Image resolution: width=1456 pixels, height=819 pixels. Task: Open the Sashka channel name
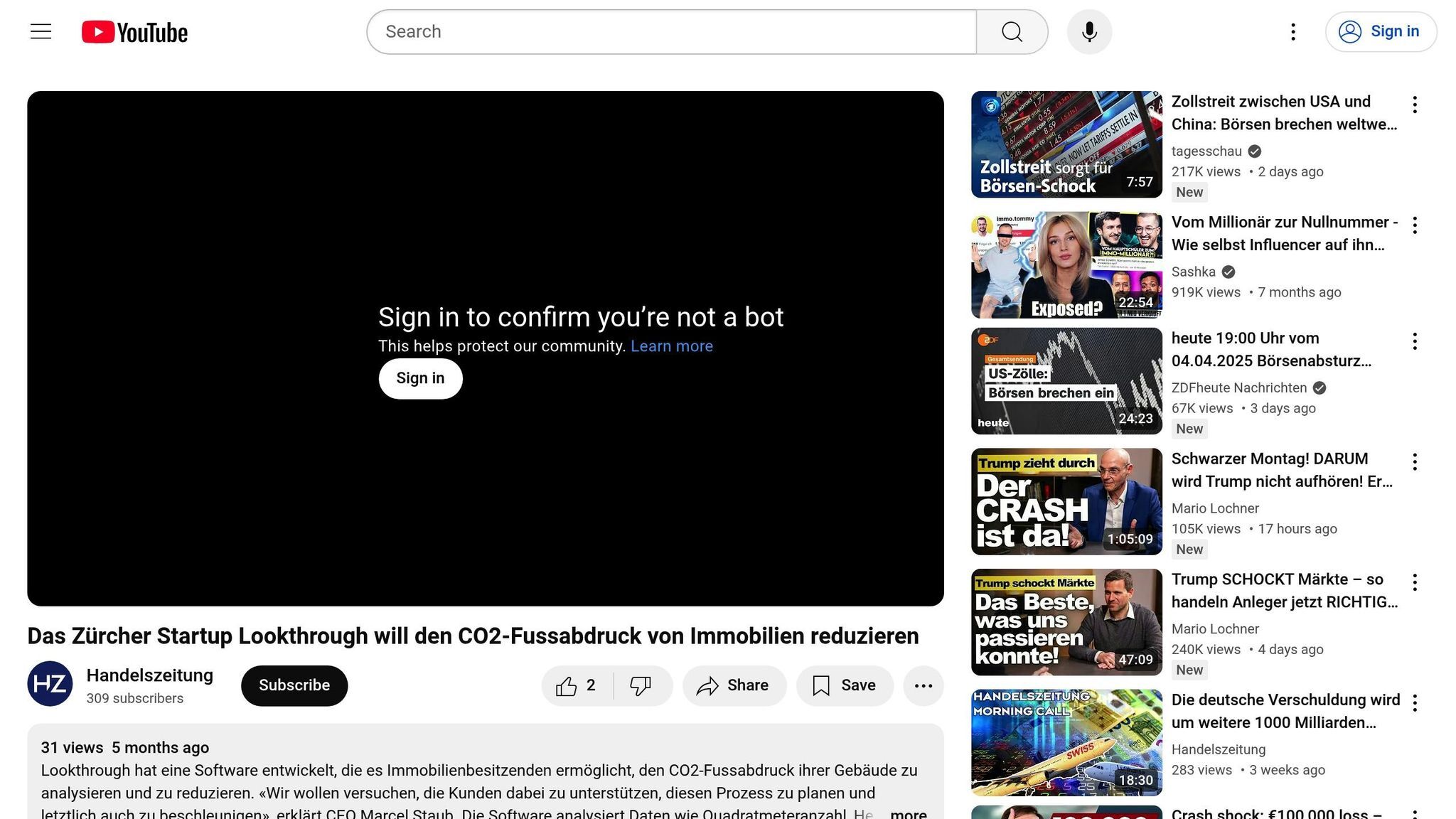(1194, 272)
